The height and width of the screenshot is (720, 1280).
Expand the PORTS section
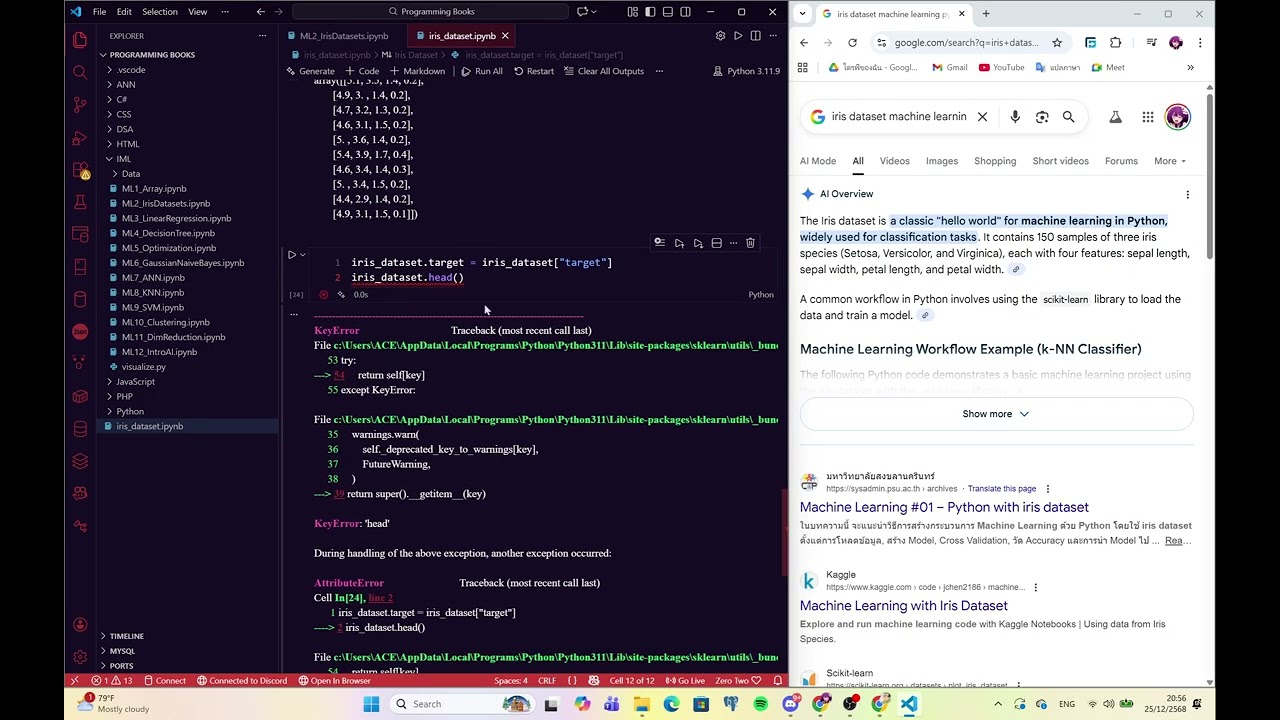click(121, 666)
